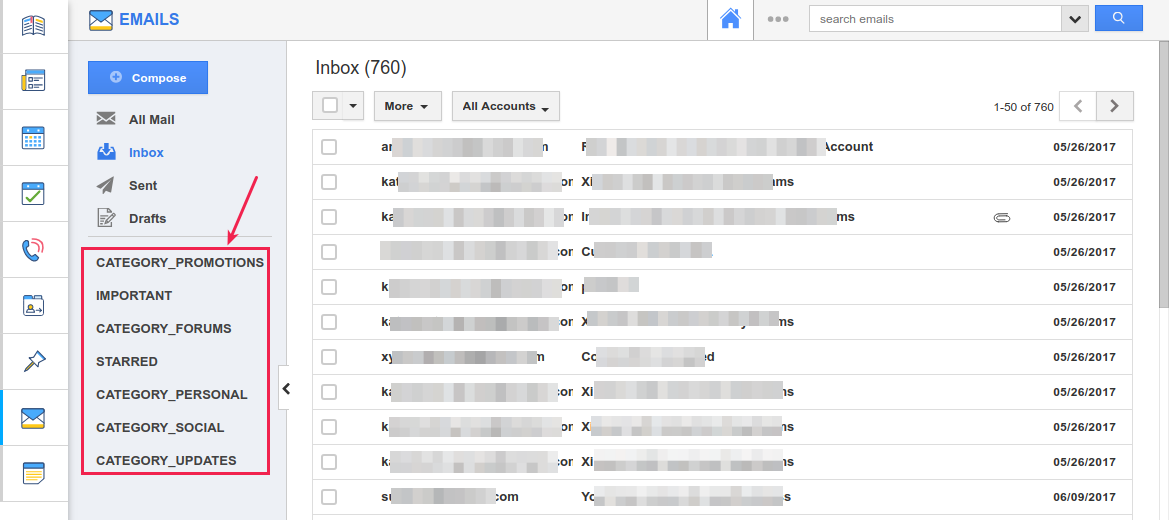Open the More actions dropdown
Screen dimensions: 1169x520
(407, 106)
